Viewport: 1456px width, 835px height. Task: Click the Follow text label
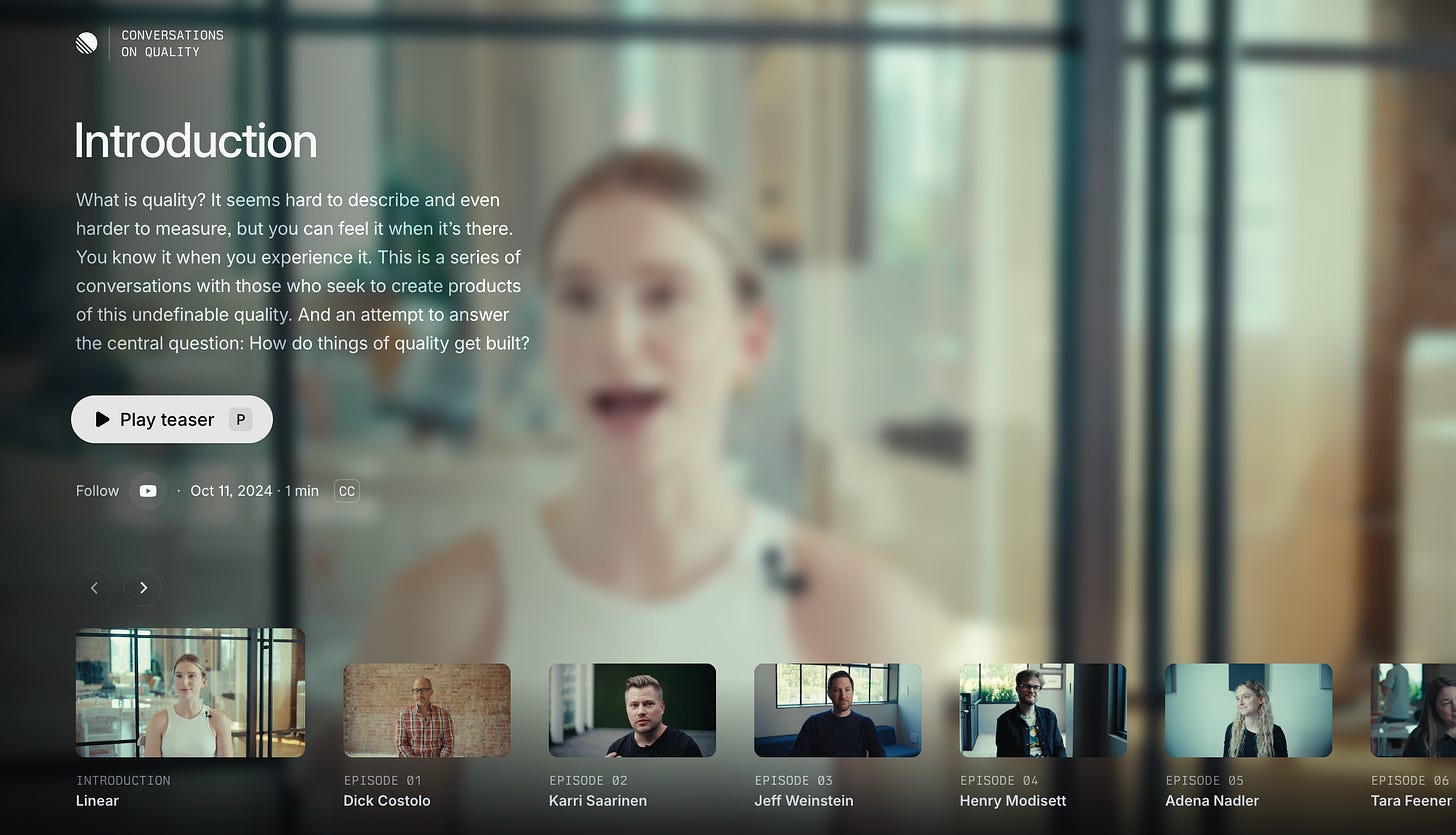point(97,491)
